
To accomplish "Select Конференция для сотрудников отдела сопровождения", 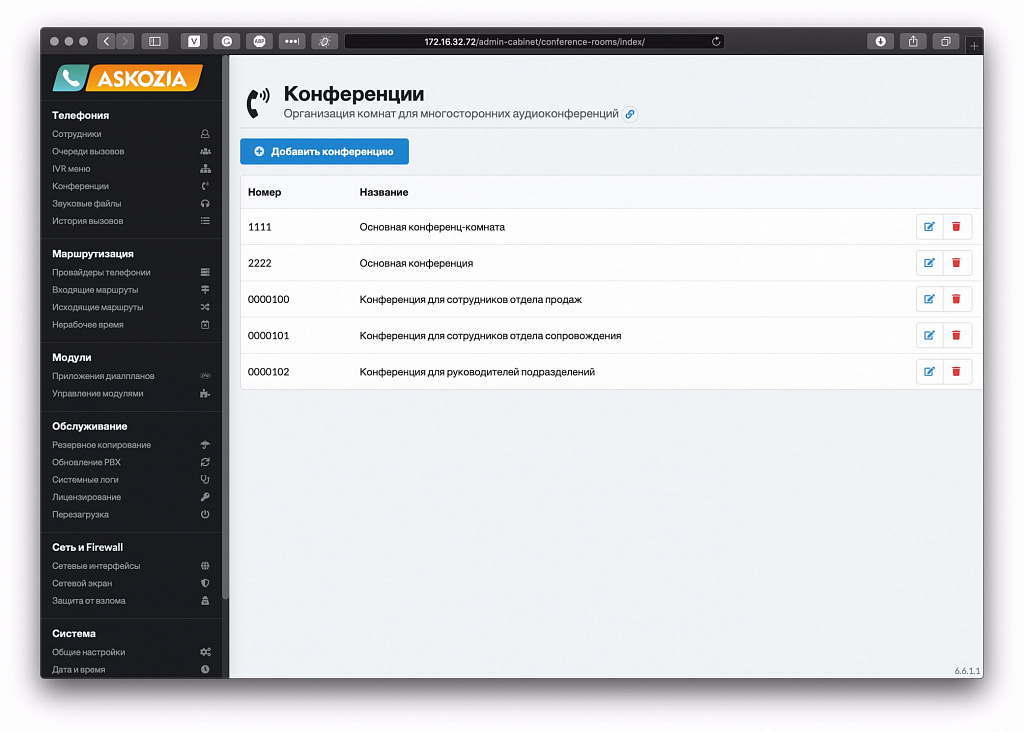I will click(x=490, y=336).
